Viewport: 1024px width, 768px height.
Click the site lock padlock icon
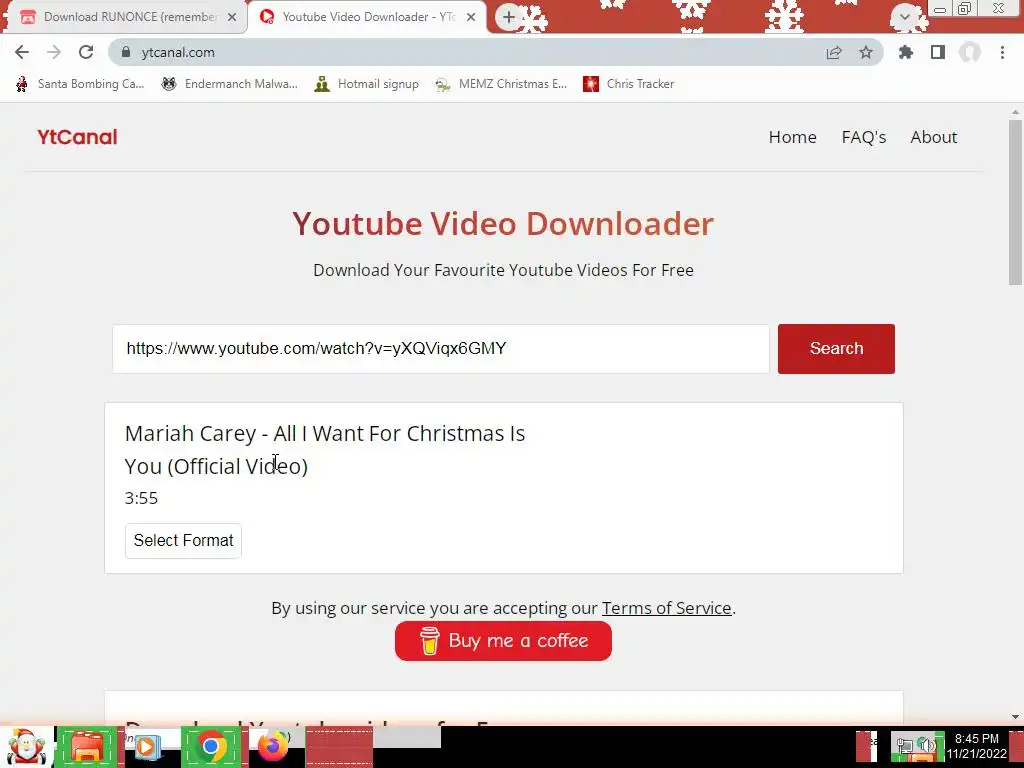pyautogui.click(x=125, y=52)
